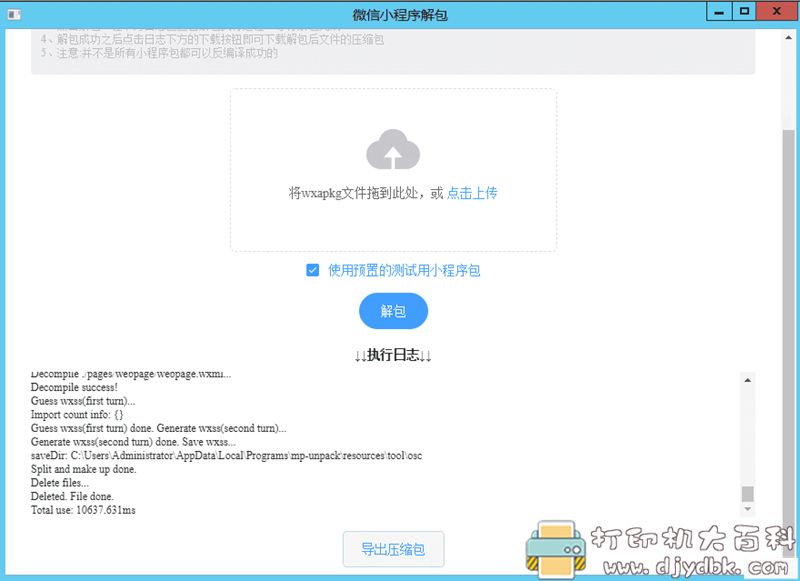This screenshot has height=581, width=800.
Task: Click the saveDir path log line
Action: click(x=227, y=456)
